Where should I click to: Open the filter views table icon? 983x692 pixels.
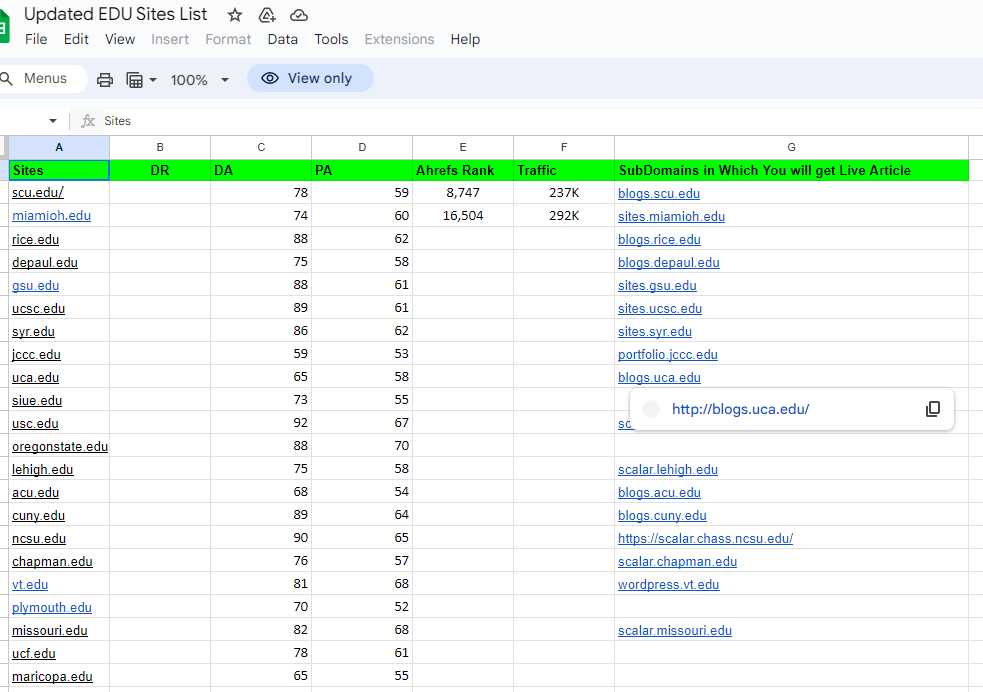point(134,80)
